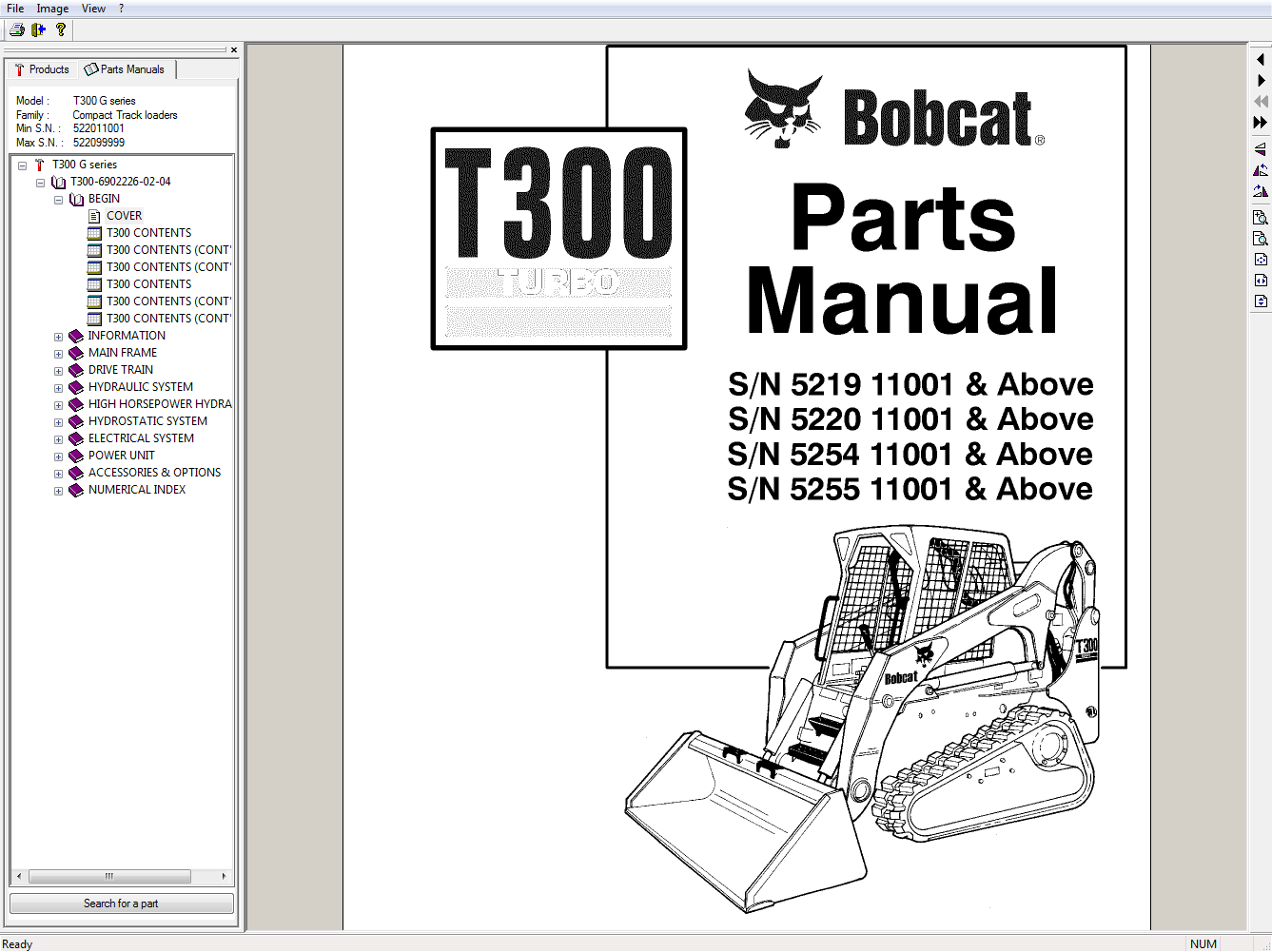This screenshot has height=952, width=1272.
Task: Click the Zoom Out magnifier icon
Action: pos(1261,239)
